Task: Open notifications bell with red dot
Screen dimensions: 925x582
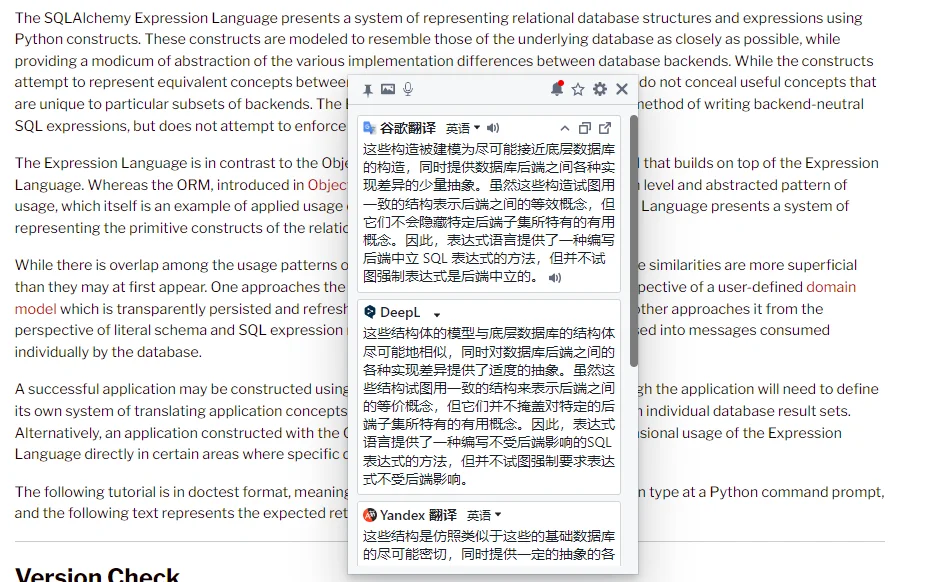Action: point(557,89)
